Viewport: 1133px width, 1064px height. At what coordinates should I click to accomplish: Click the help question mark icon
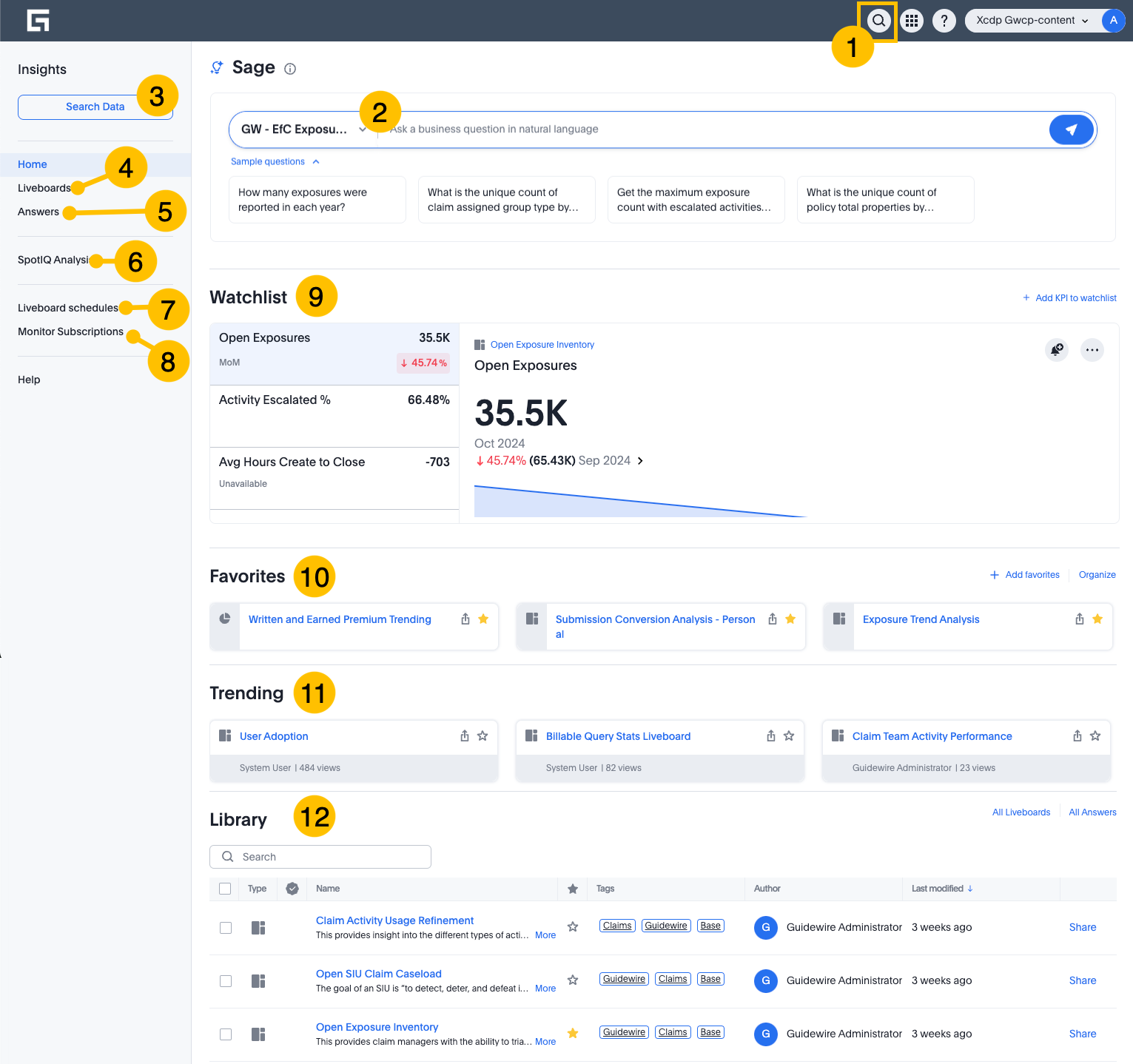[944, 21]
